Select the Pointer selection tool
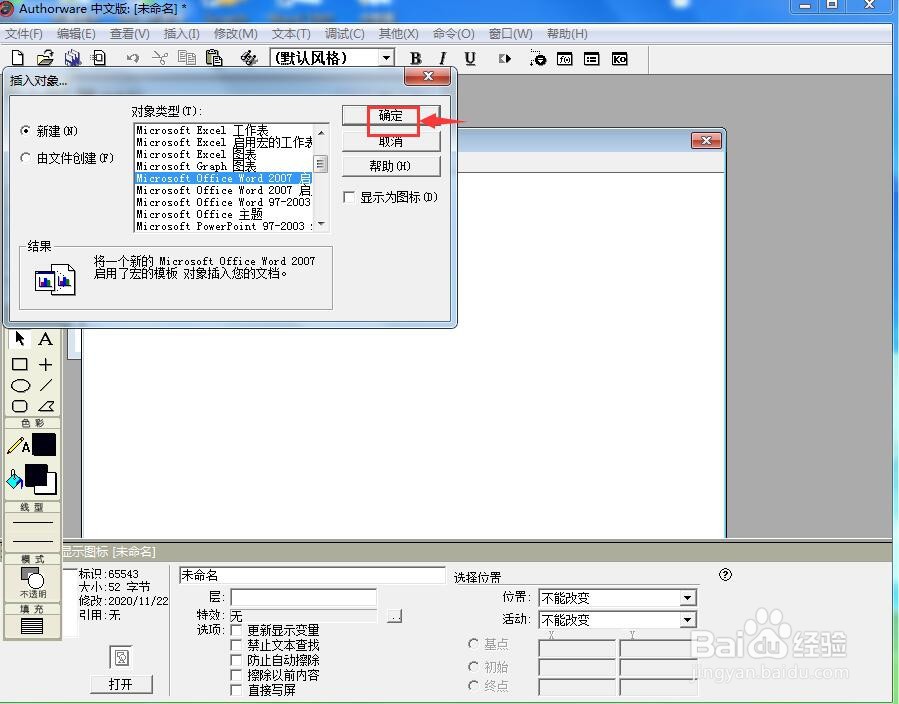899x704 pixels. click(x=20, y=339)
